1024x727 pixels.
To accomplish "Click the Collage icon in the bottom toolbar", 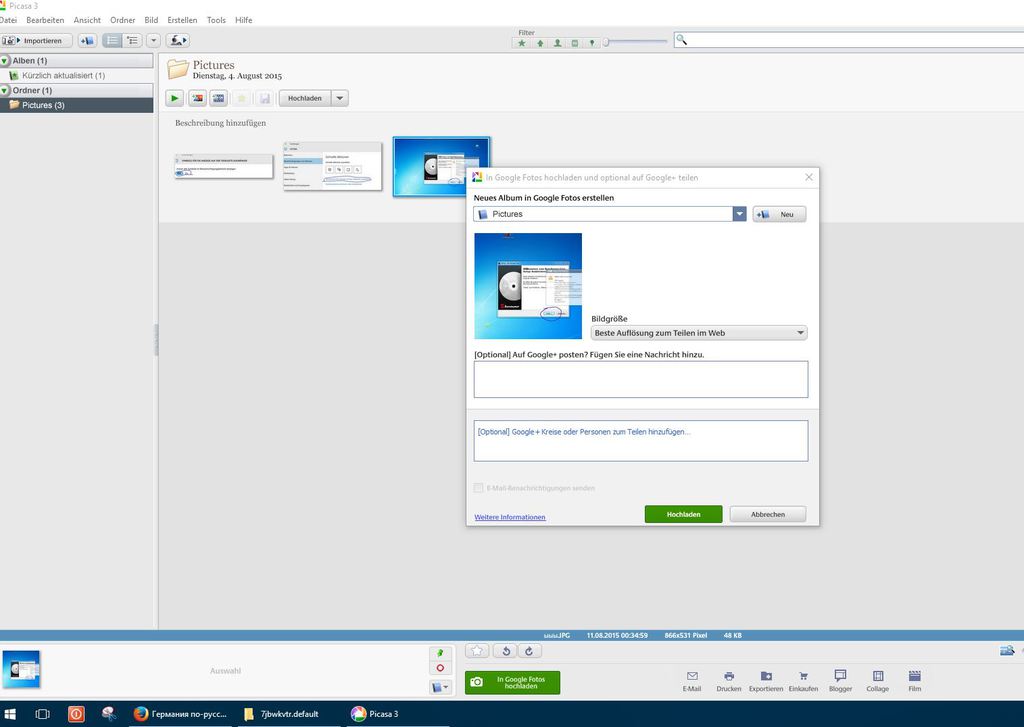I will coord(877,677).
